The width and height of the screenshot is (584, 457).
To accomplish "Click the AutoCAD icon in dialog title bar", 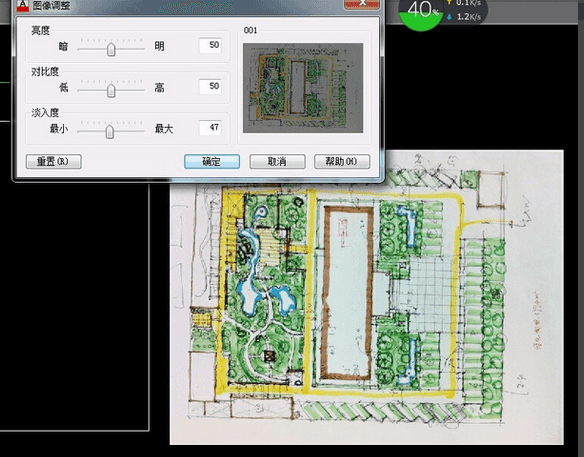I will [23, 5].
